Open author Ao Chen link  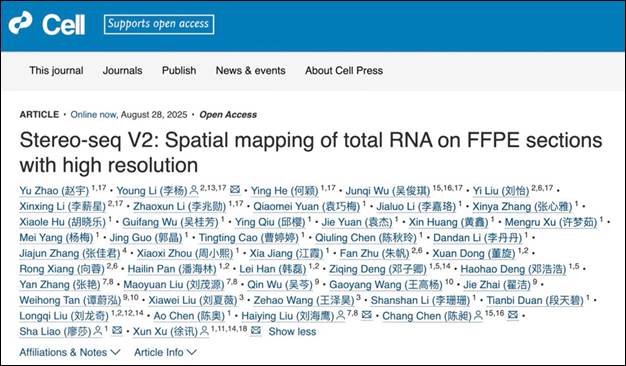click(189, 316)
